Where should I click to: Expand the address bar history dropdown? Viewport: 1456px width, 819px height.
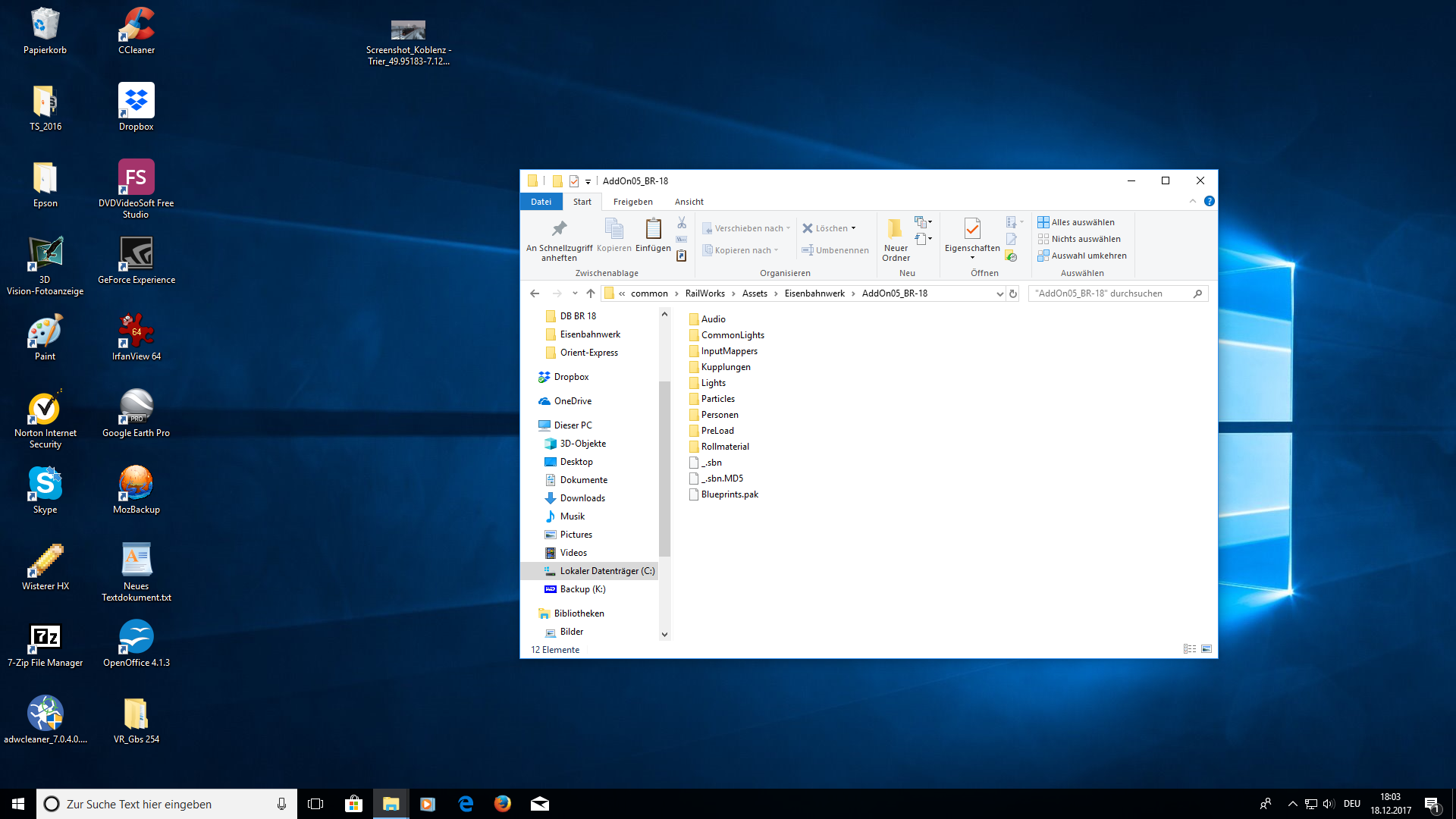coord(999,293)
